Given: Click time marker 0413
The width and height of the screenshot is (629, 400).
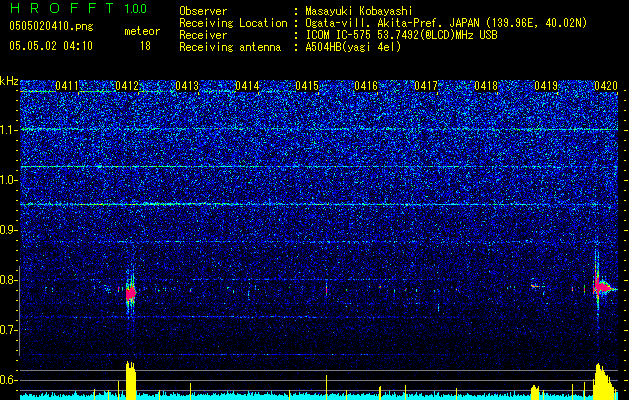Looking at the screenshot, I should click(x=187, y=86).
